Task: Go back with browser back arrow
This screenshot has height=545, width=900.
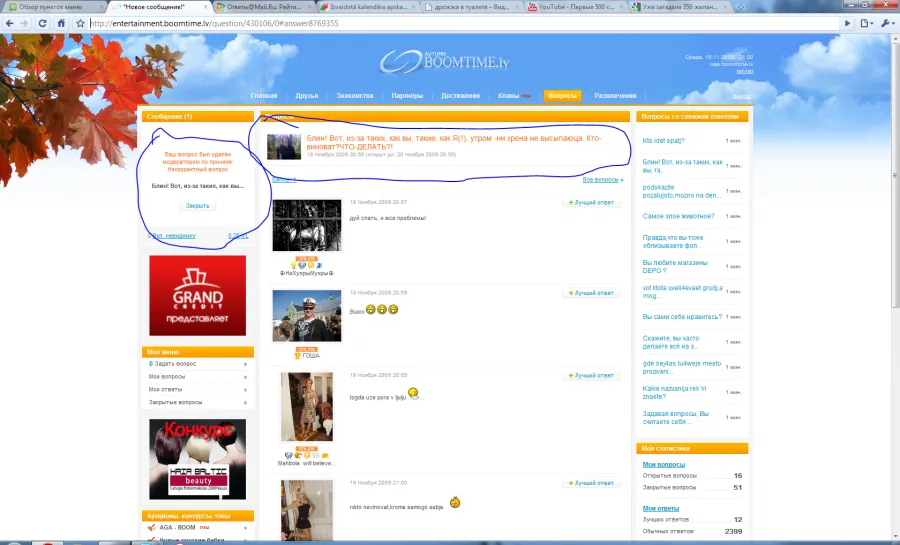Action: [9, 24]
